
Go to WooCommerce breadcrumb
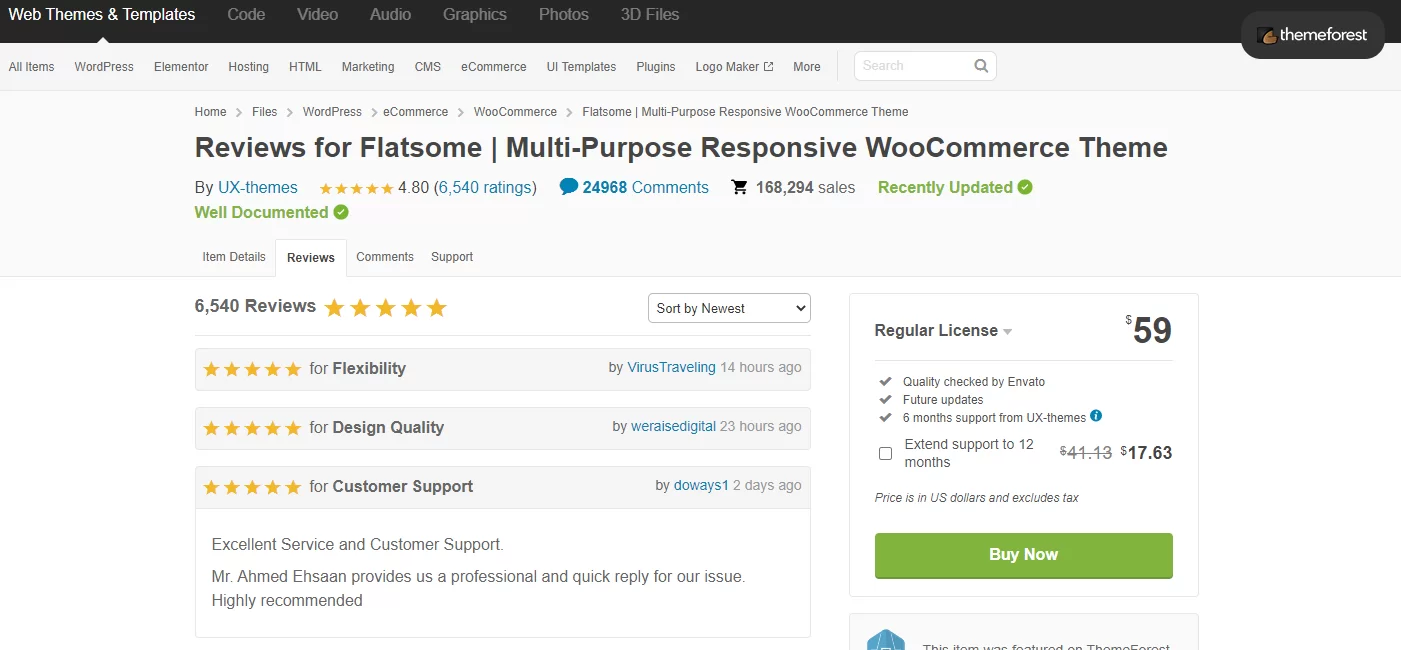pyautogui.click(x=515, y=112)
